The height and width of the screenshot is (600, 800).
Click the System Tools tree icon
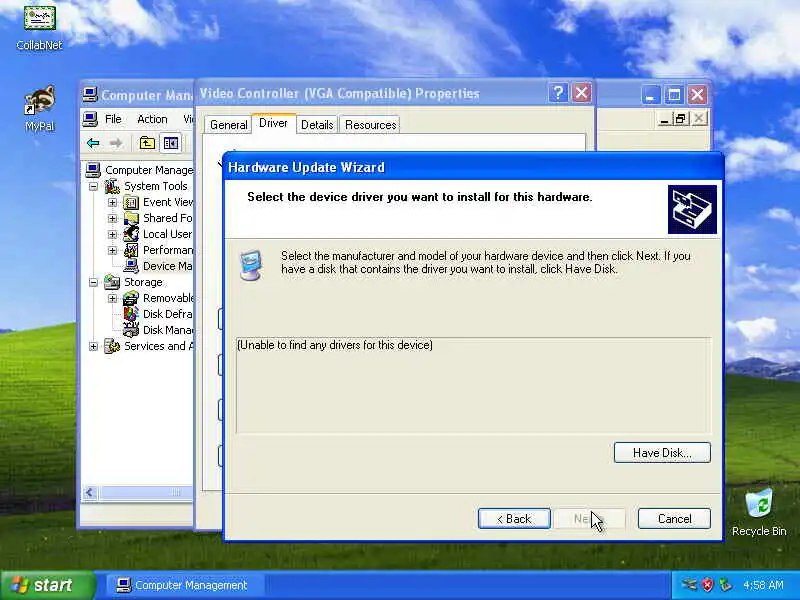point(112,186)
